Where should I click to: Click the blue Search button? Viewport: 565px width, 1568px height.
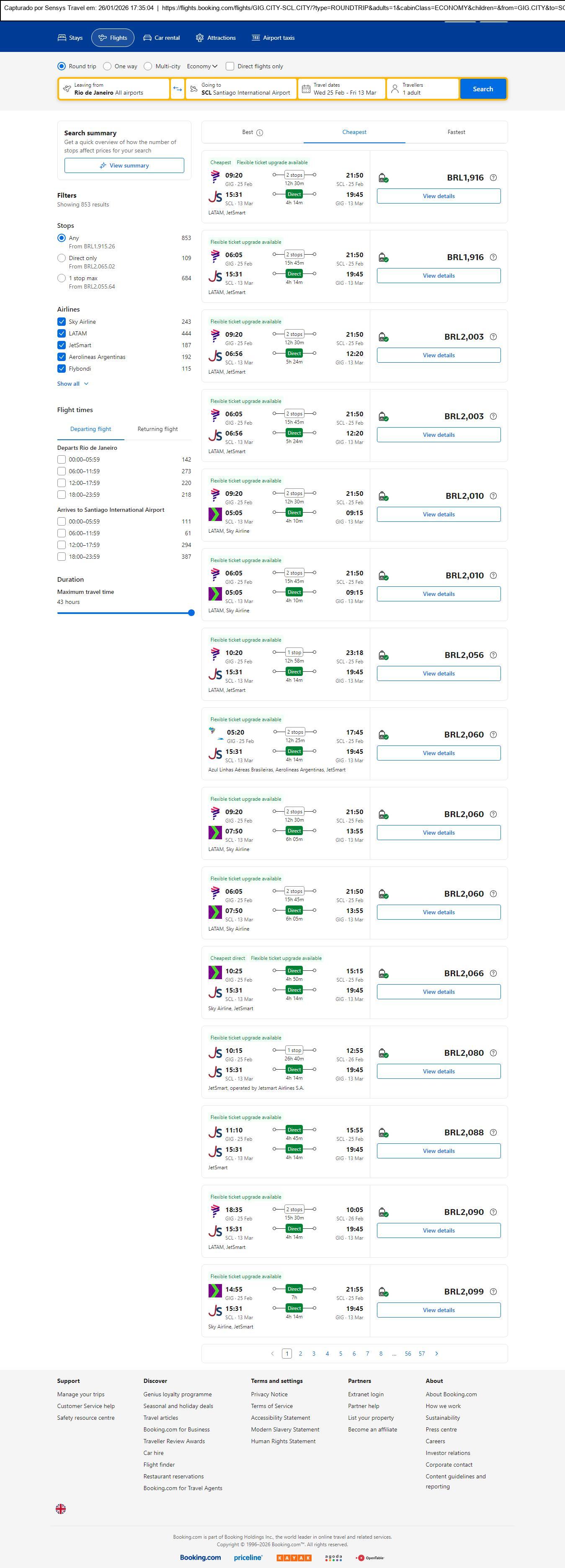pos(483,89)
